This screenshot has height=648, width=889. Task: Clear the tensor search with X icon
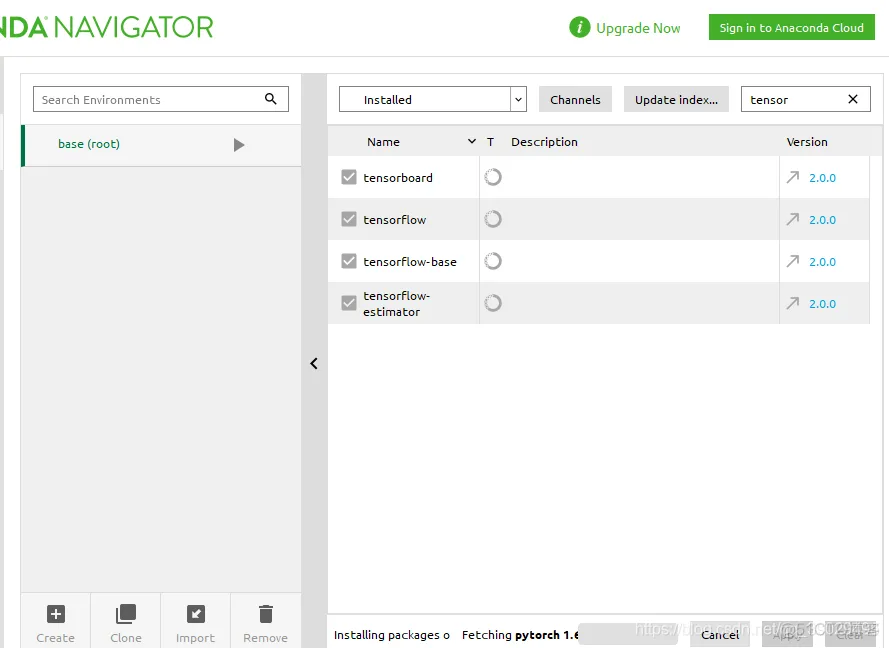pos(852,99)
